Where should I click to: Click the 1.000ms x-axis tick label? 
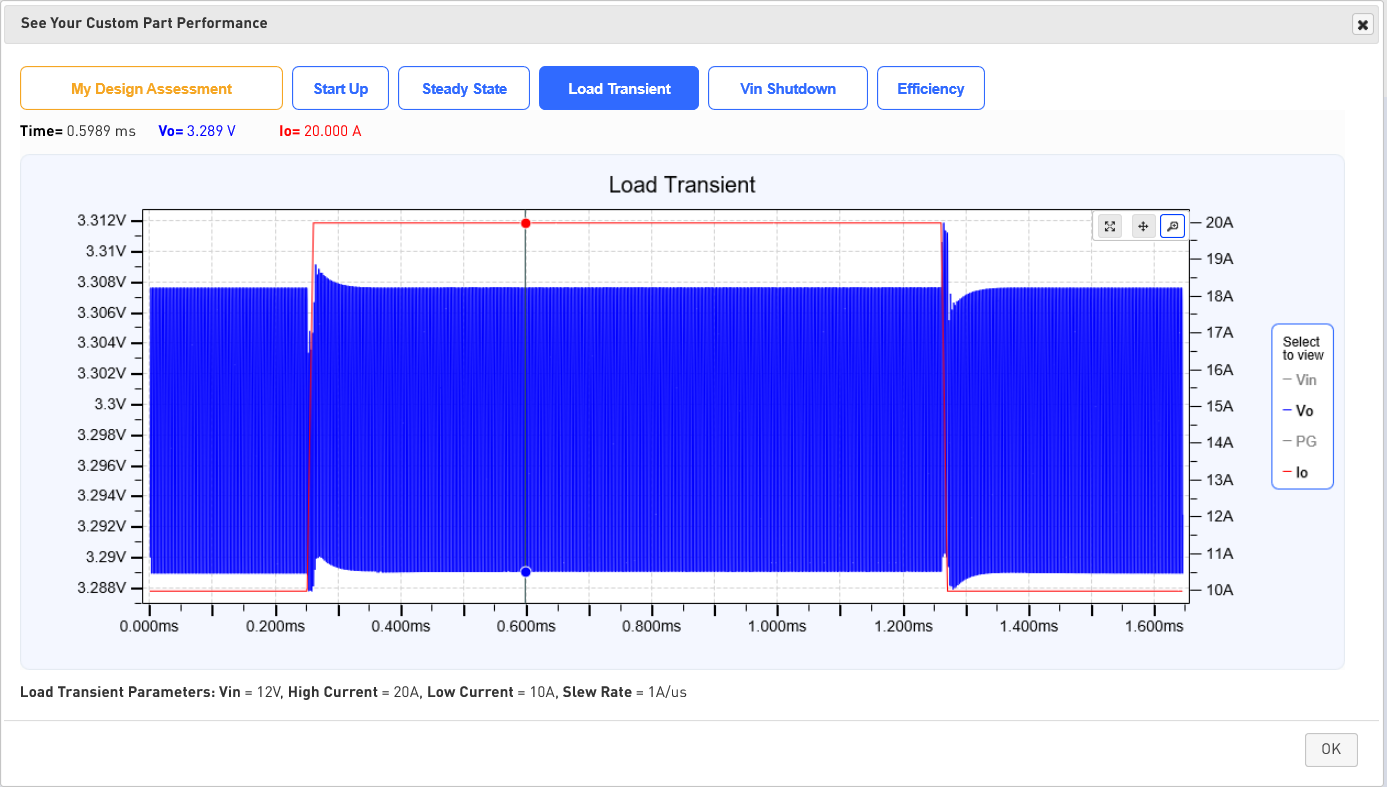(x=777, y=626)
